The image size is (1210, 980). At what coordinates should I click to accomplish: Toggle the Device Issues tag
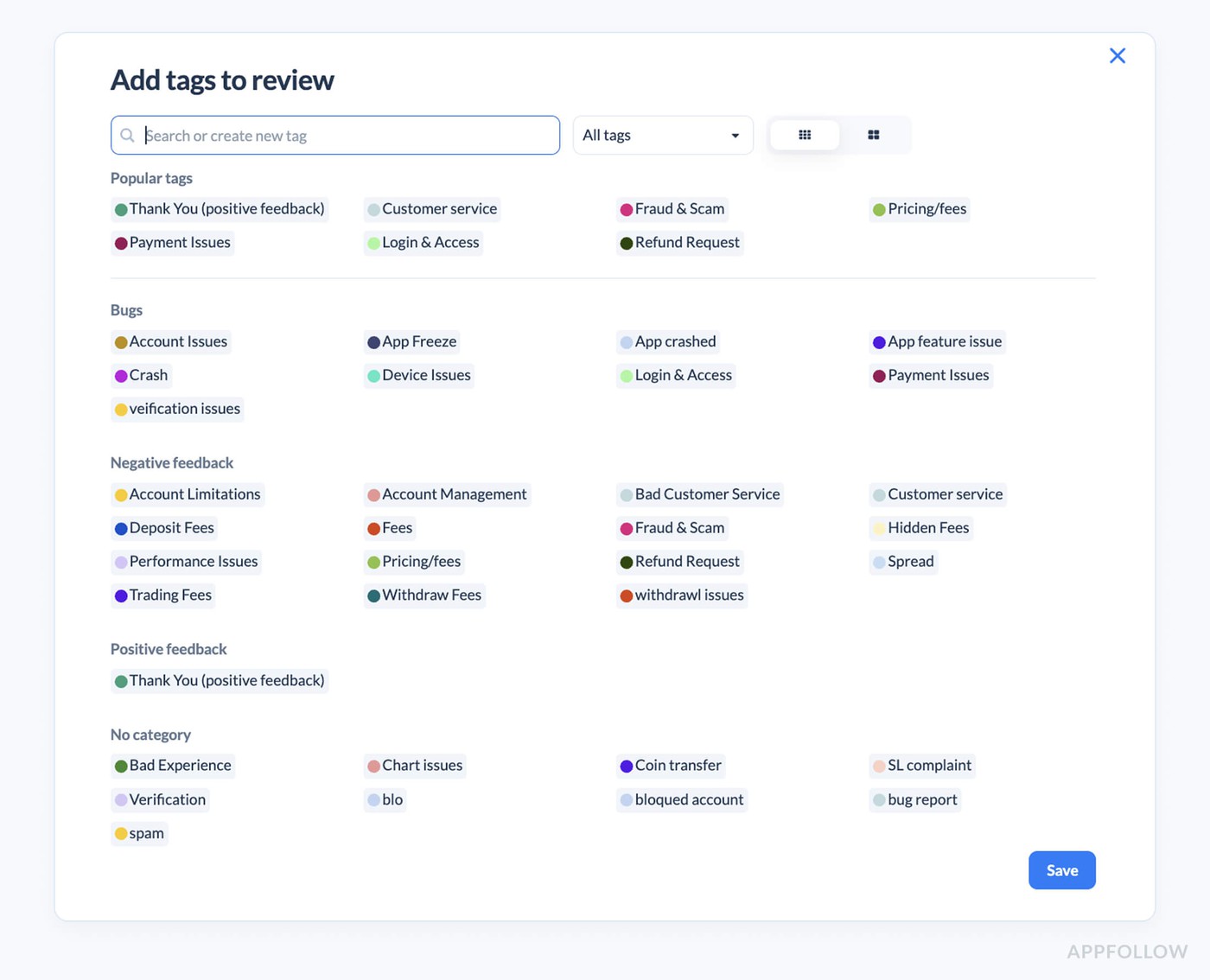click(419, 376)
